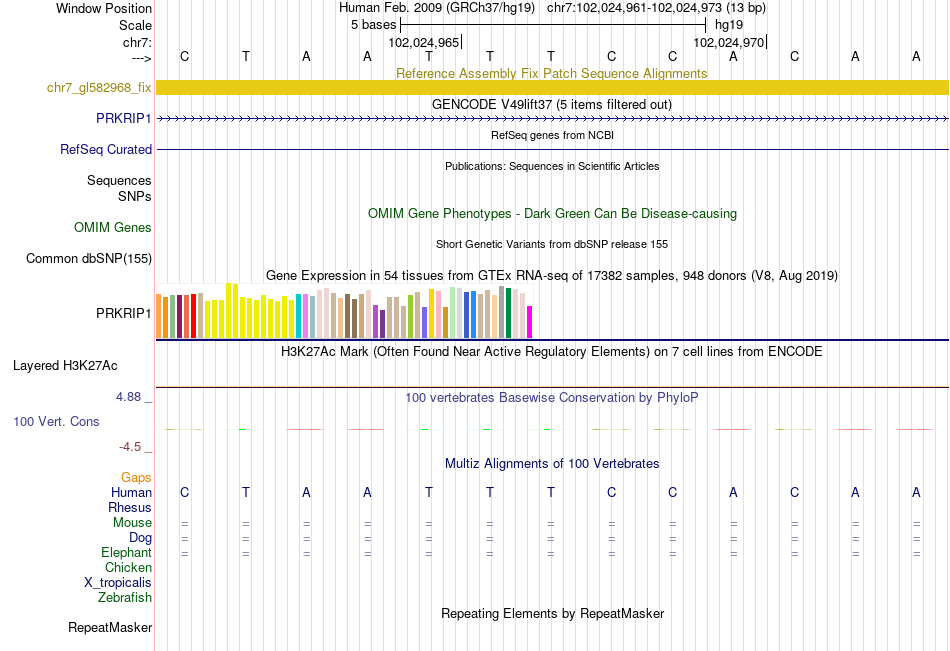Click the Gene Expression in 54 tissues title
This screenshot has width=950, height=651.
(552, 276)
